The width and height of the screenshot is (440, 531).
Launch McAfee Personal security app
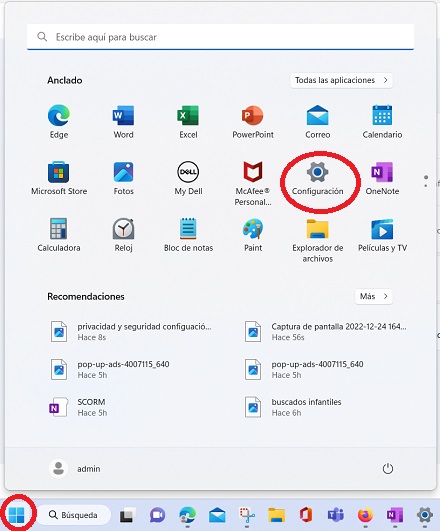(x=253, y=184)
